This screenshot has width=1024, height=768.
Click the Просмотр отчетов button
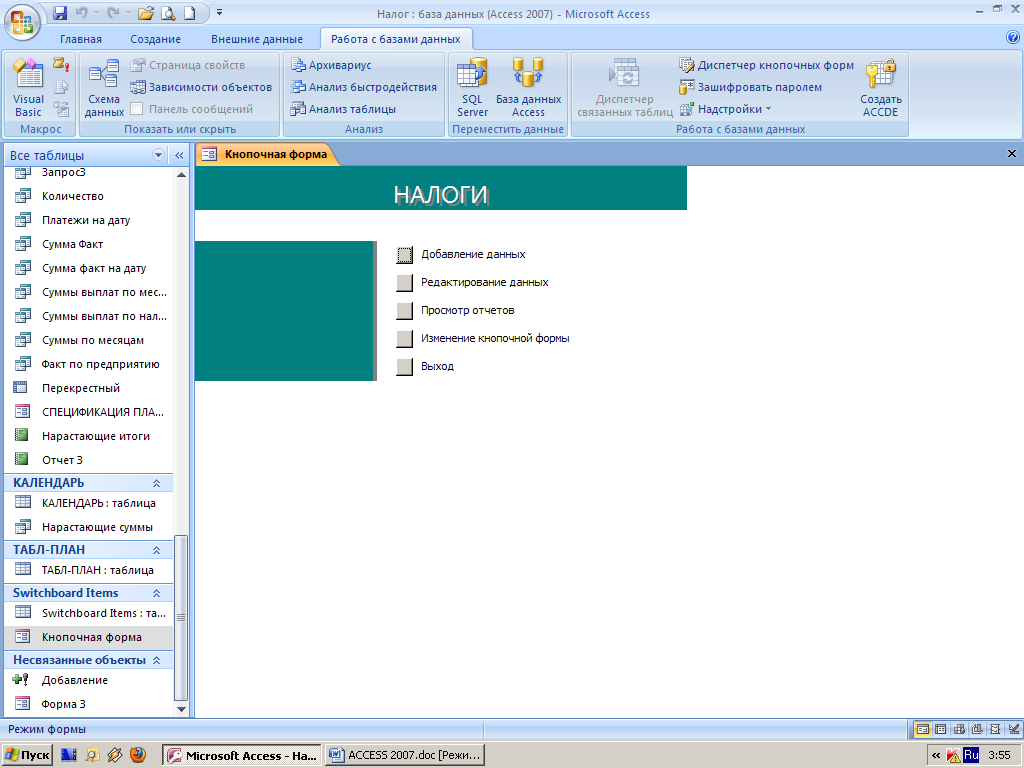(x=404, y=311)
